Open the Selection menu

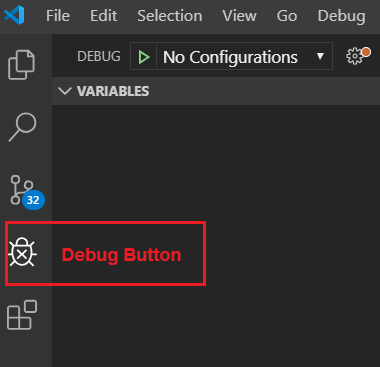tap(170, 16)
